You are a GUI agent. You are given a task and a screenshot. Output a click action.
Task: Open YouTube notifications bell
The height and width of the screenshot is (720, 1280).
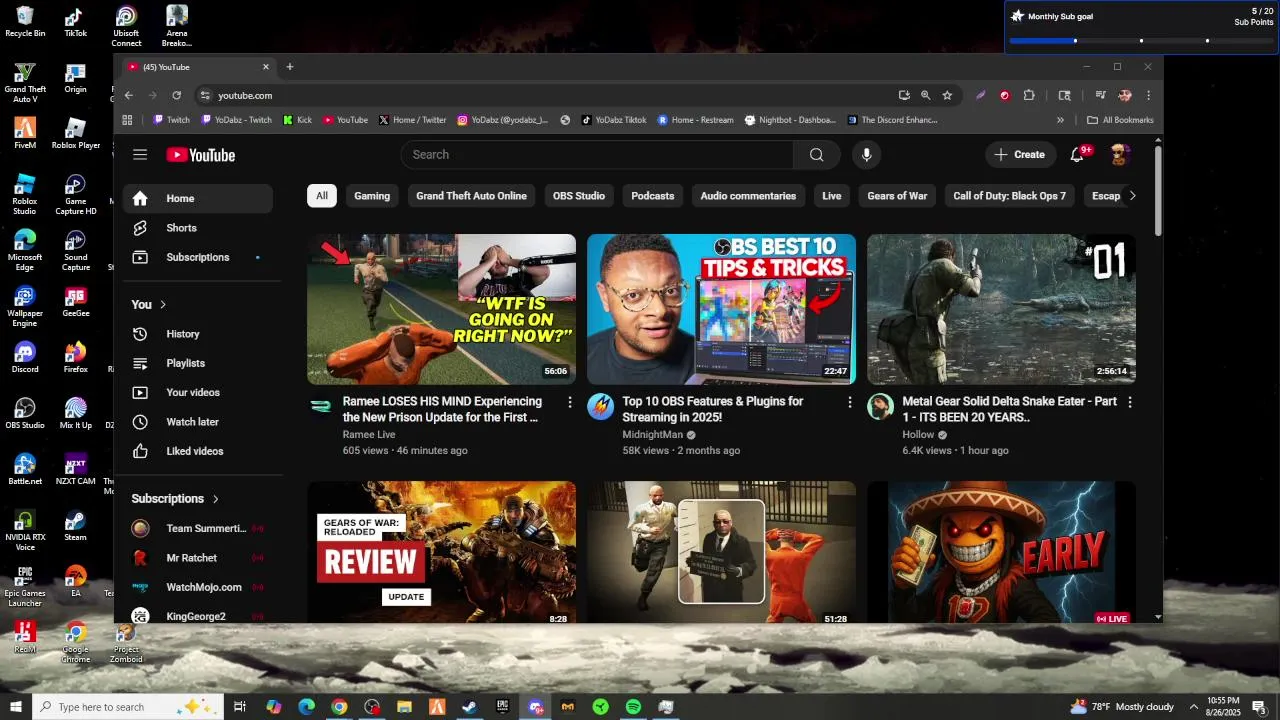[x=1077, y=155]
